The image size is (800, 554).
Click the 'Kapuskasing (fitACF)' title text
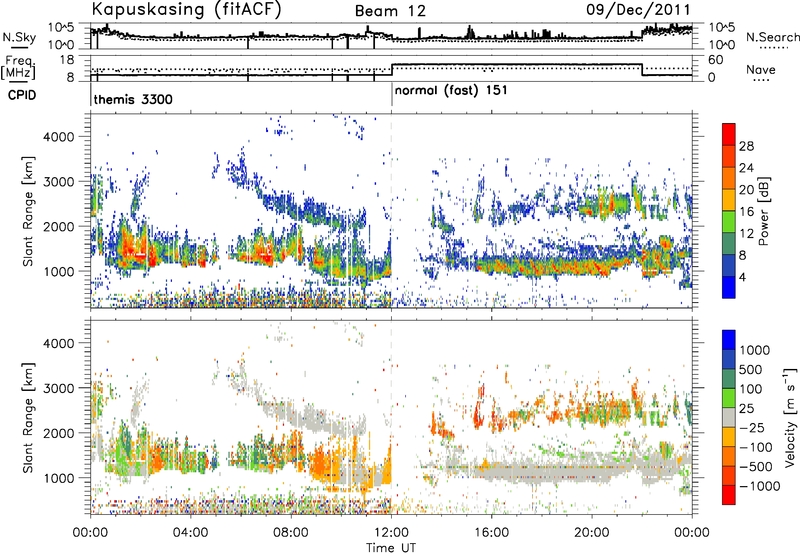point(186,9)
